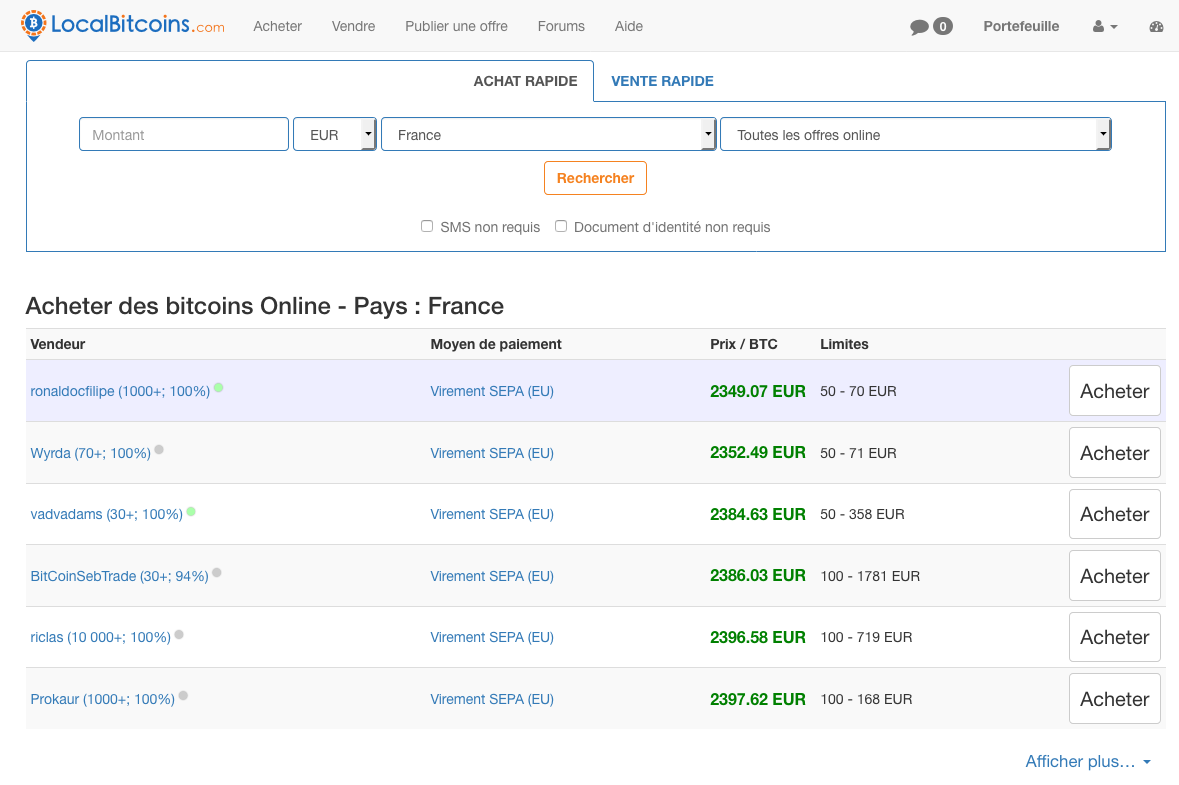
Task: Click Virement SEPA (EU) in Wyrda row
Action: point(492,453)
